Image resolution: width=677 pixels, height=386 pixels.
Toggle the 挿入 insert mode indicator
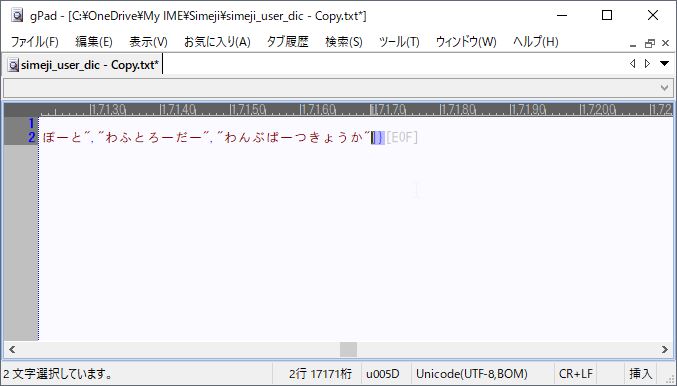pyautogui.click(x=640, y=373)
